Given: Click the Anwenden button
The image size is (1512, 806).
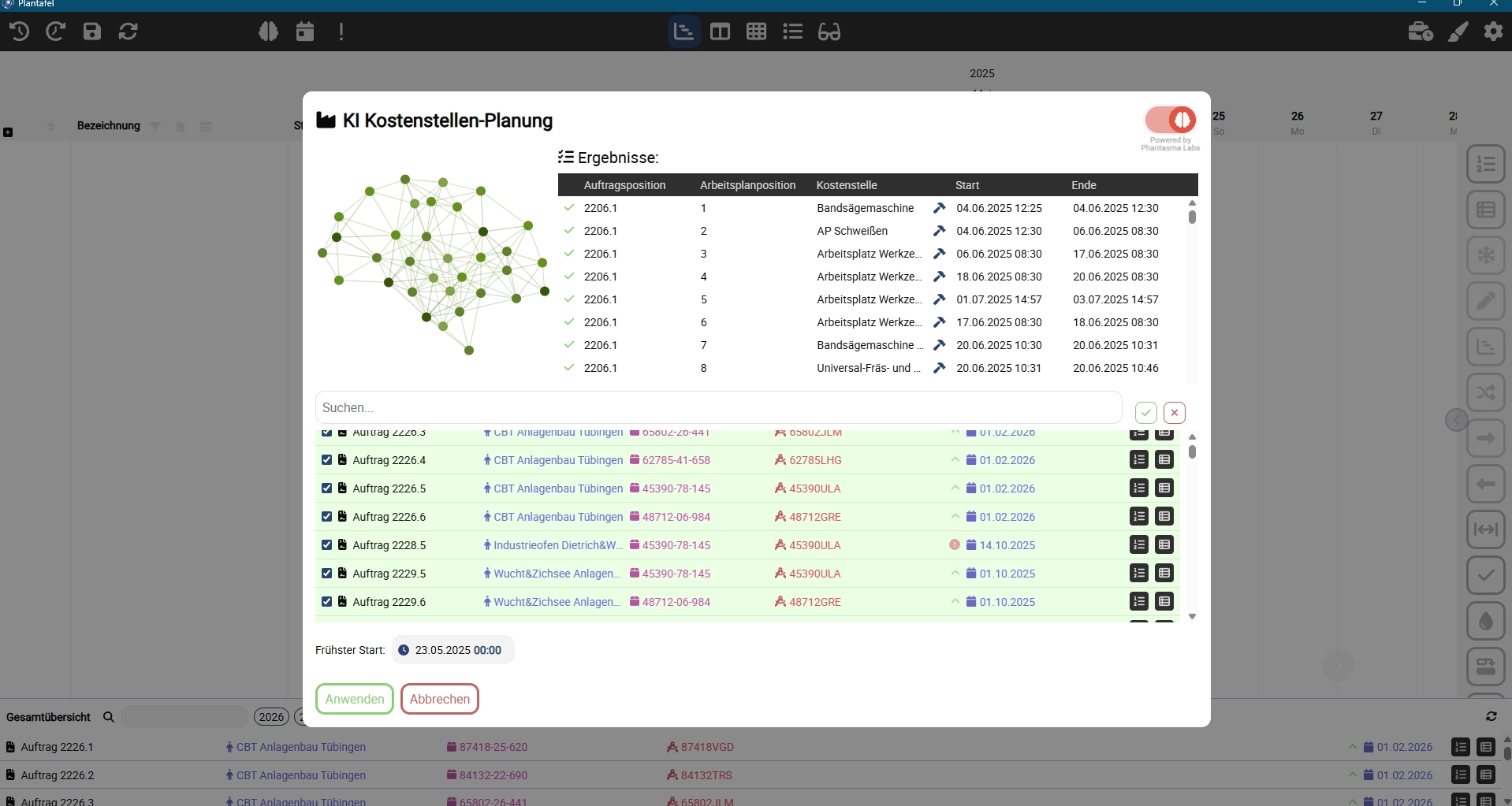Looking at the screenshot, I should (355, 699).
